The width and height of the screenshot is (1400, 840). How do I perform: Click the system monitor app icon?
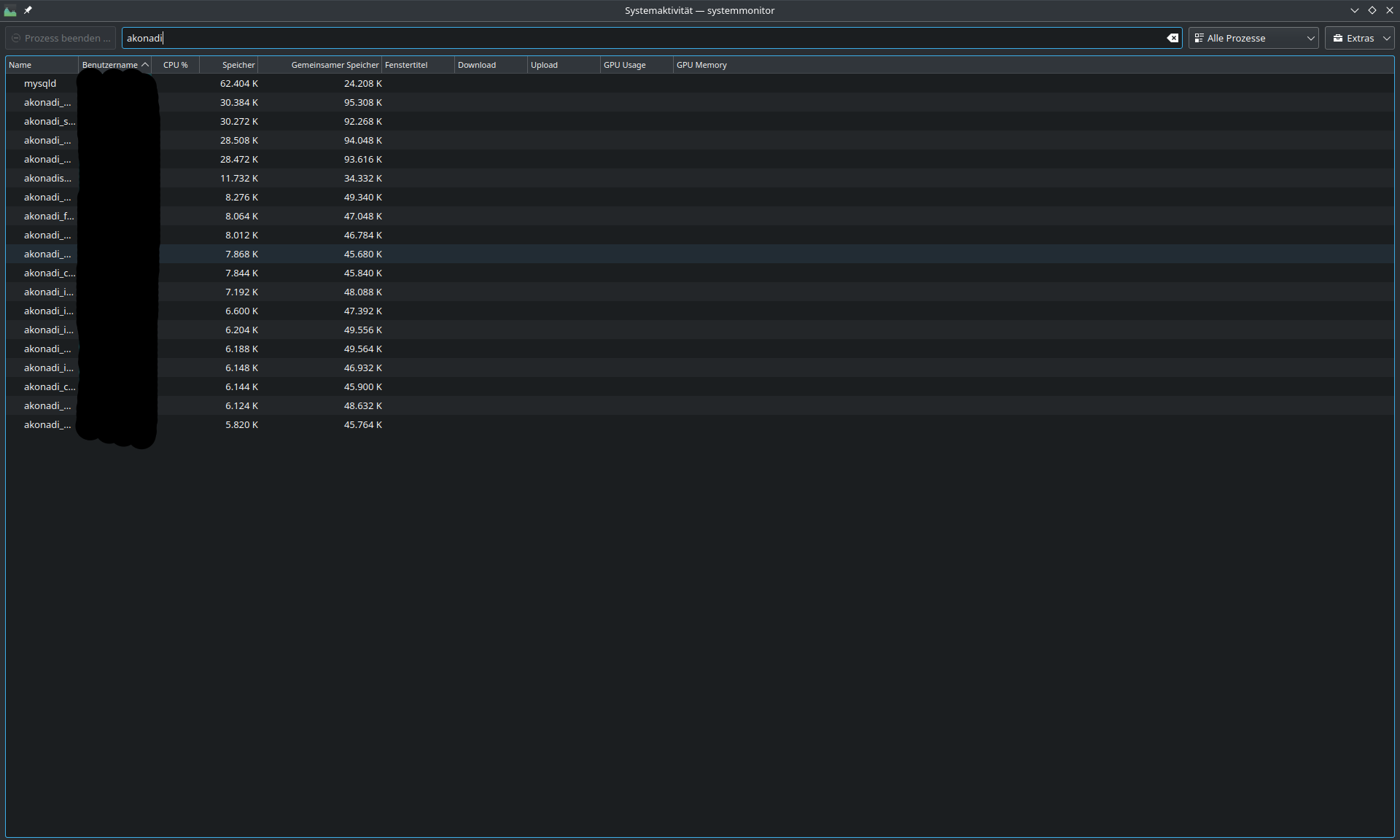point(10,10)
